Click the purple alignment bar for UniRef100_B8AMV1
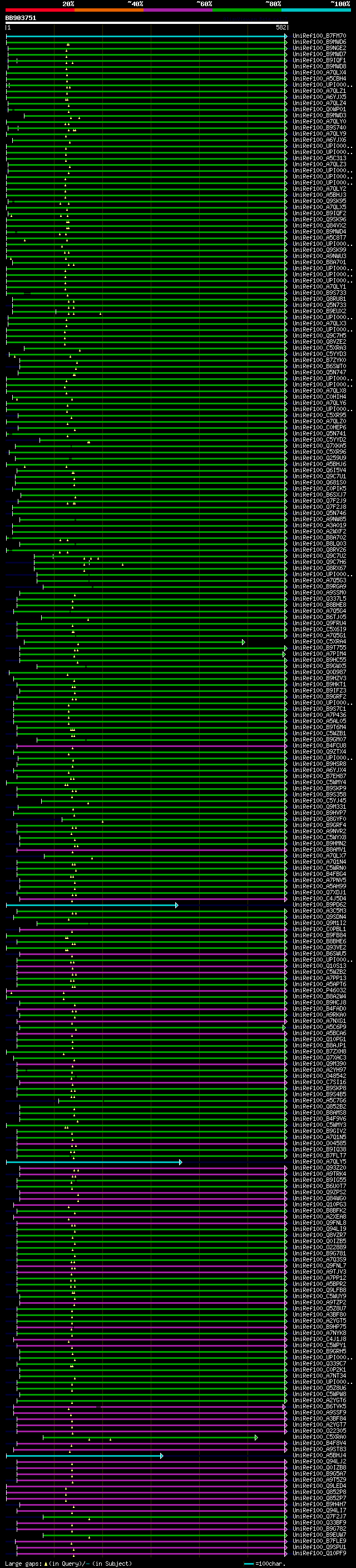Image resolution: width=356 pixels, height=1568 pixels. point(152,850)
